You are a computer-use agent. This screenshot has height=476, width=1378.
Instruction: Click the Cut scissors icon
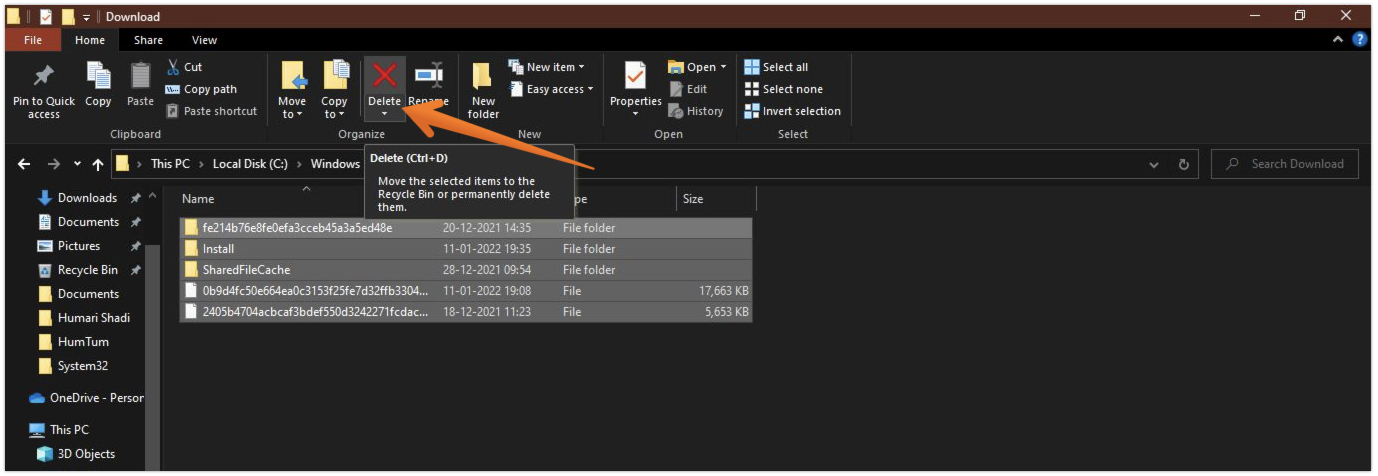(173, 67)
